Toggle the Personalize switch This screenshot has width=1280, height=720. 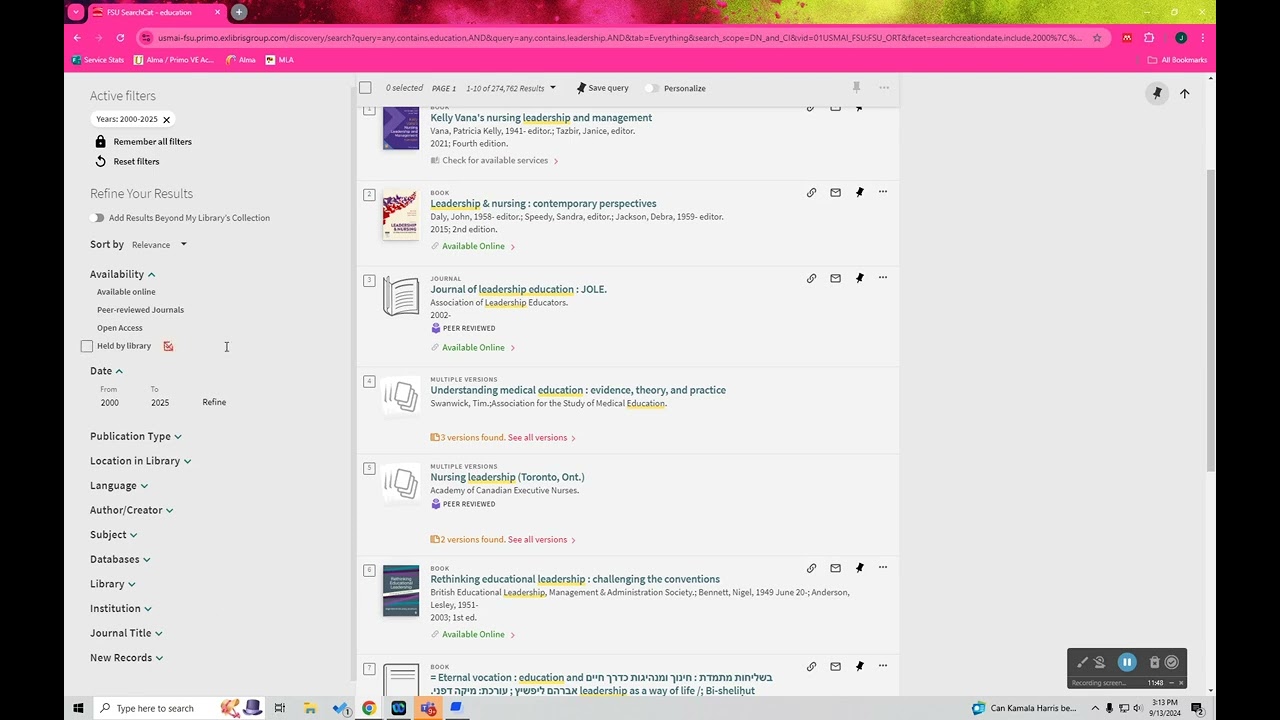coord(652,88)
